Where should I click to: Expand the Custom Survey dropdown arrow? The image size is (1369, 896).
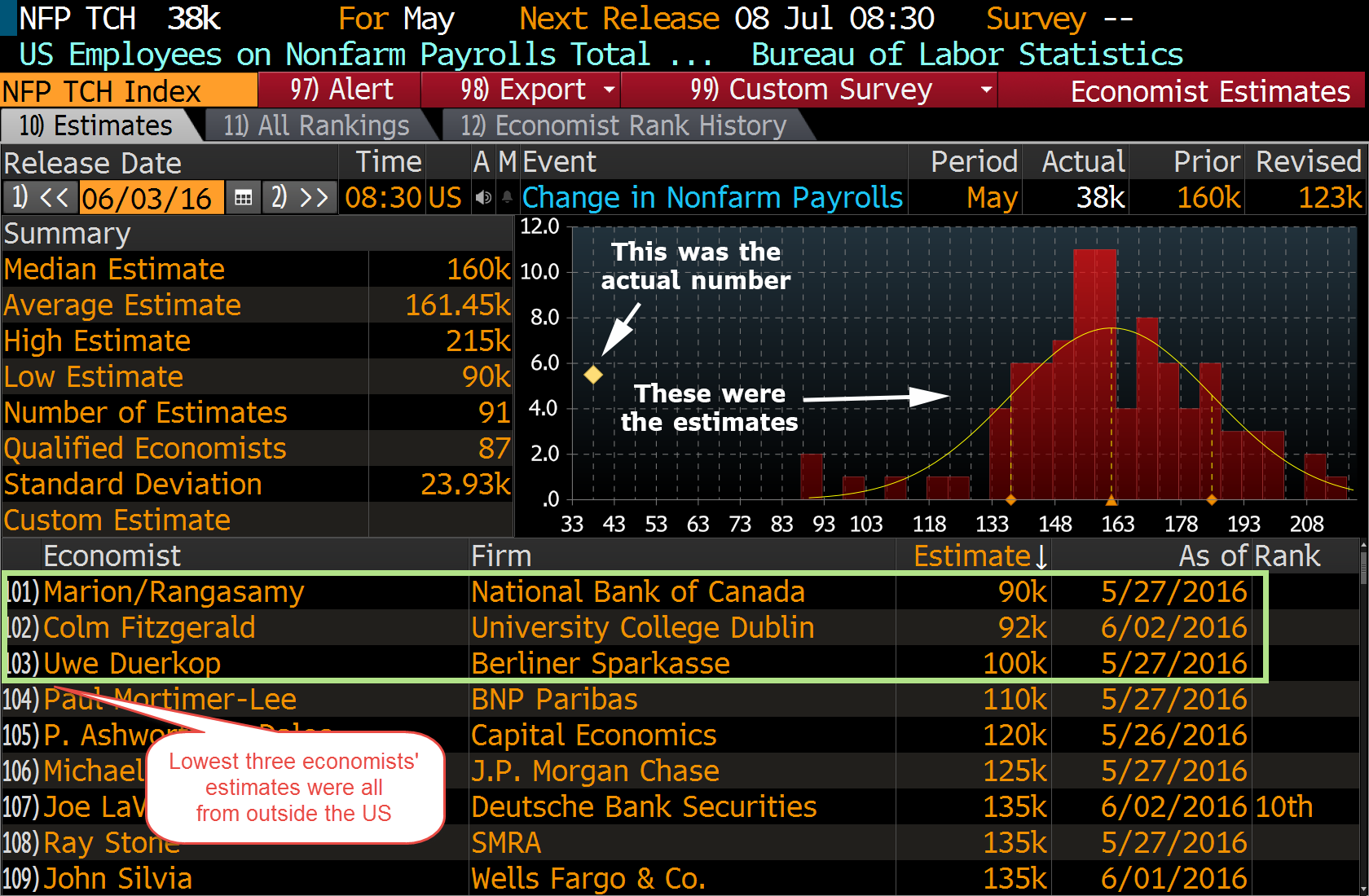[986, 90]
